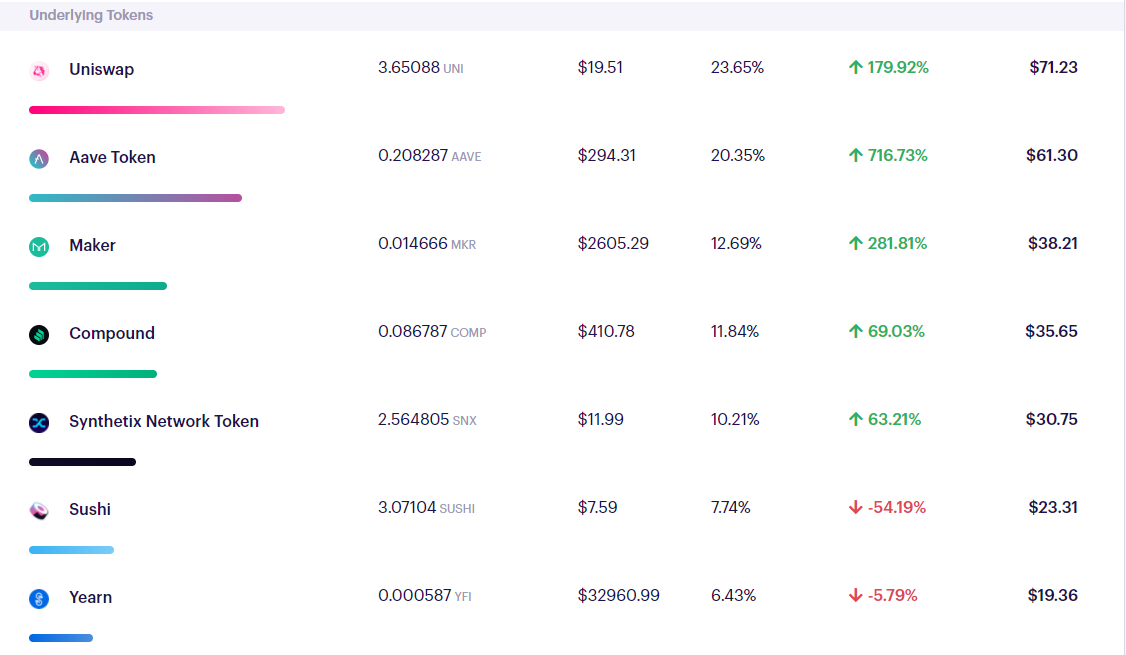Image resolution: width=1126 pixels, height=655 pixels.
Task: Click the $71.23 Uniswap total value
Action: click(1053, 68)
